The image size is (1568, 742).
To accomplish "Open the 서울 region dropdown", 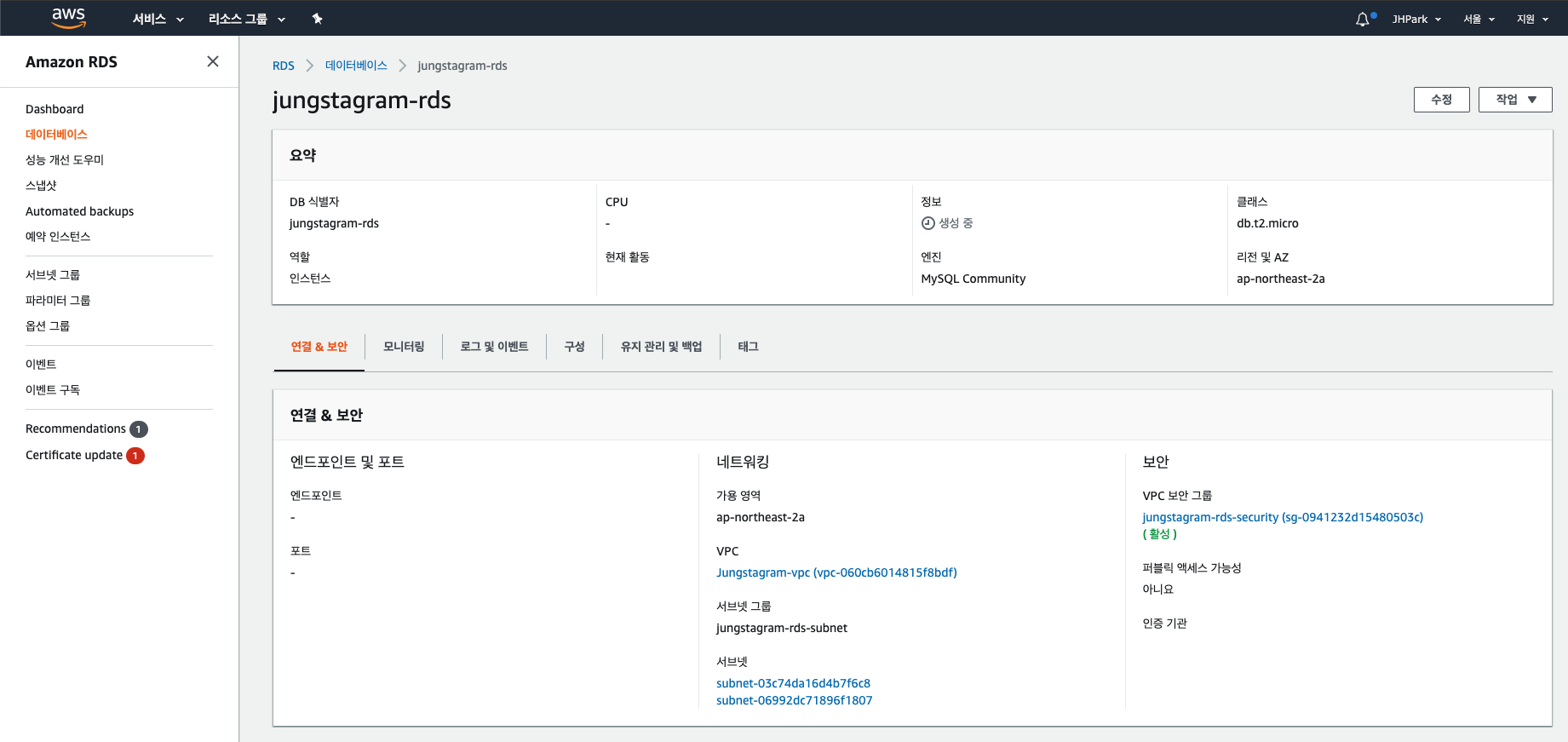I will (x=1479, y=19).
